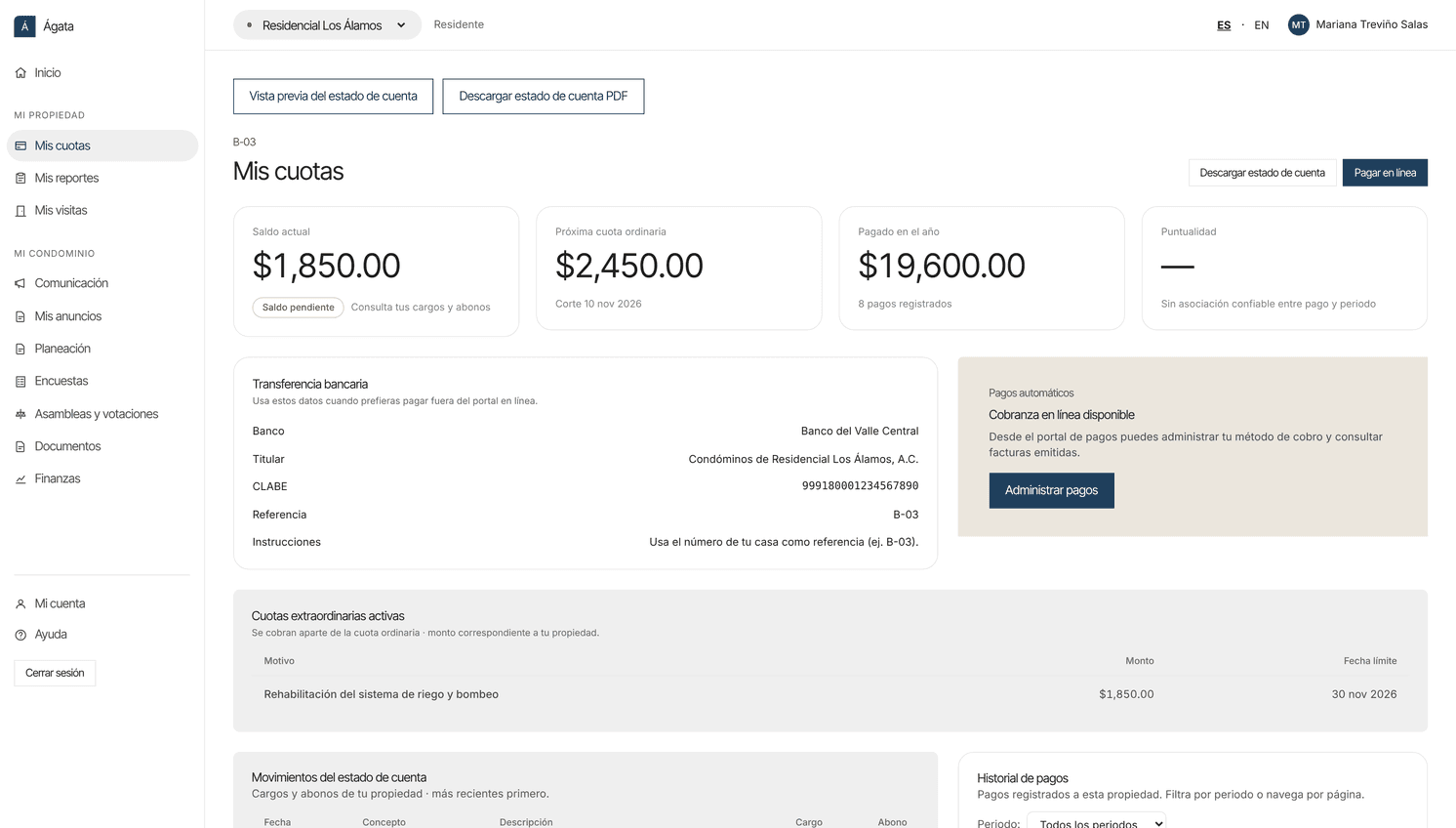Click the icon beside Mis visitas
This screenshot has height=828, width=1456.
point(20,211)
